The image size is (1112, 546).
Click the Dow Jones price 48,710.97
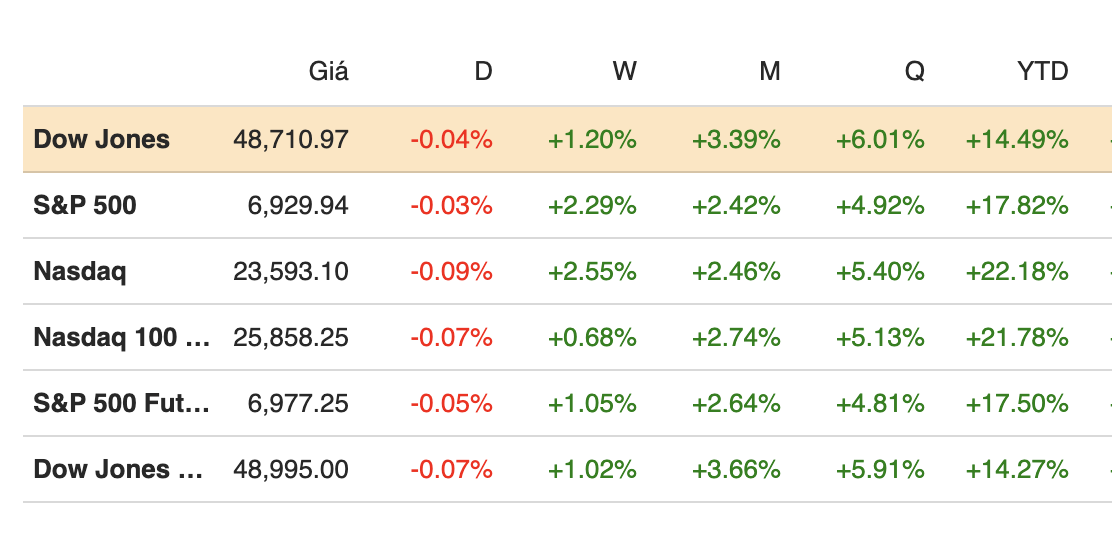click(291, 139)
